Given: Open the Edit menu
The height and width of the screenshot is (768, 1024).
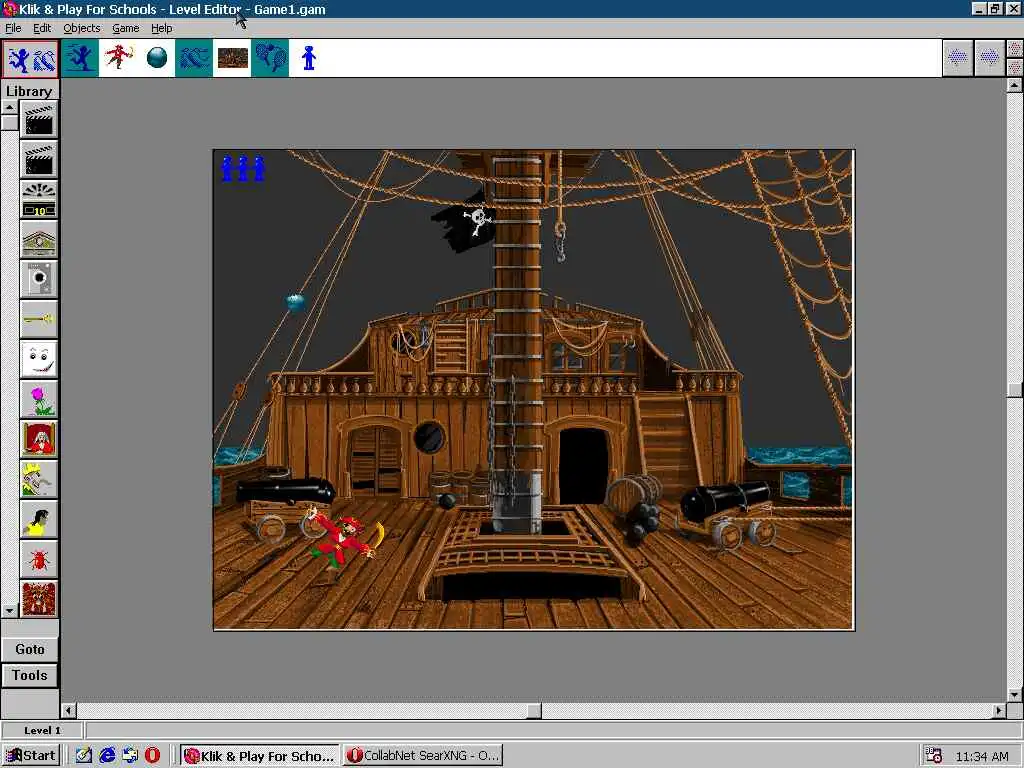Looking at the screenshot, I should 42,28.
